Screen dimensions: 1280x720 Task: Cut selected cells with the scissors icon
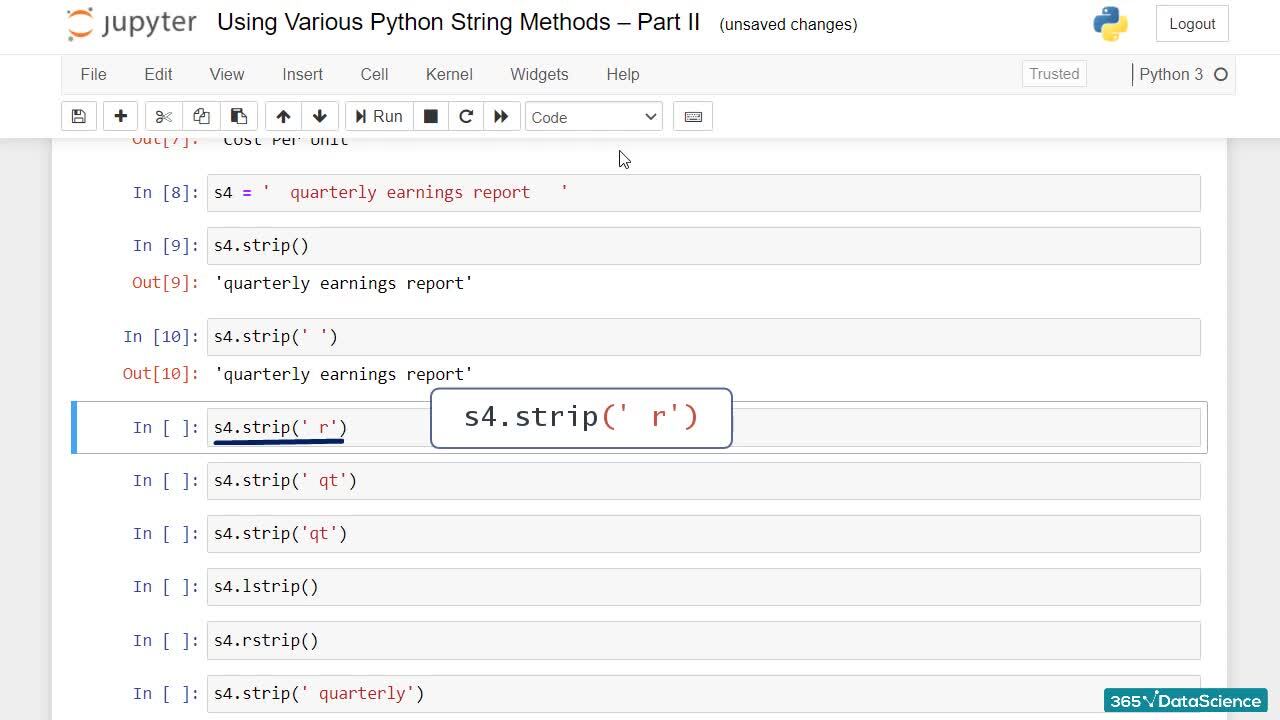pos(163,117)
